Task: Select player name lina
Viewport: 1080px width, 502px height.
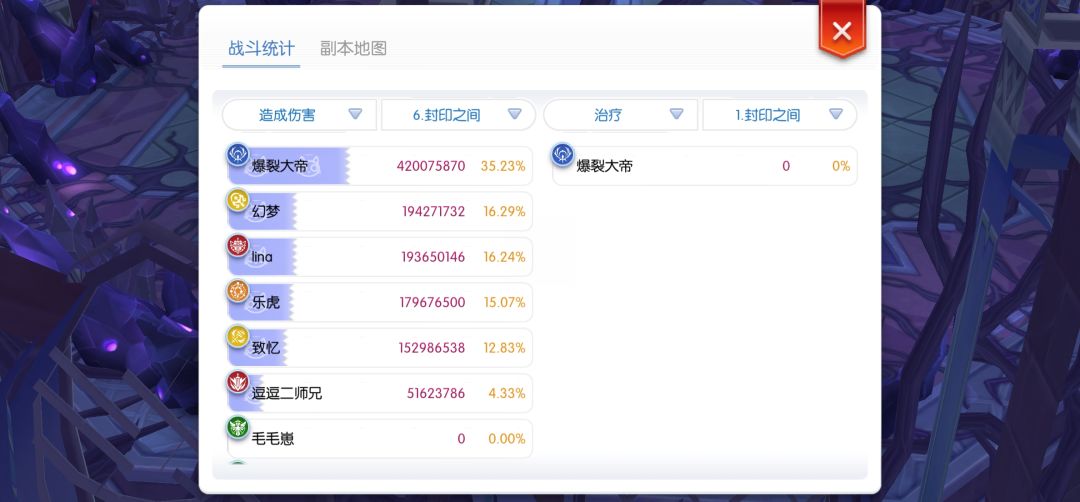Action: (262, 257)
